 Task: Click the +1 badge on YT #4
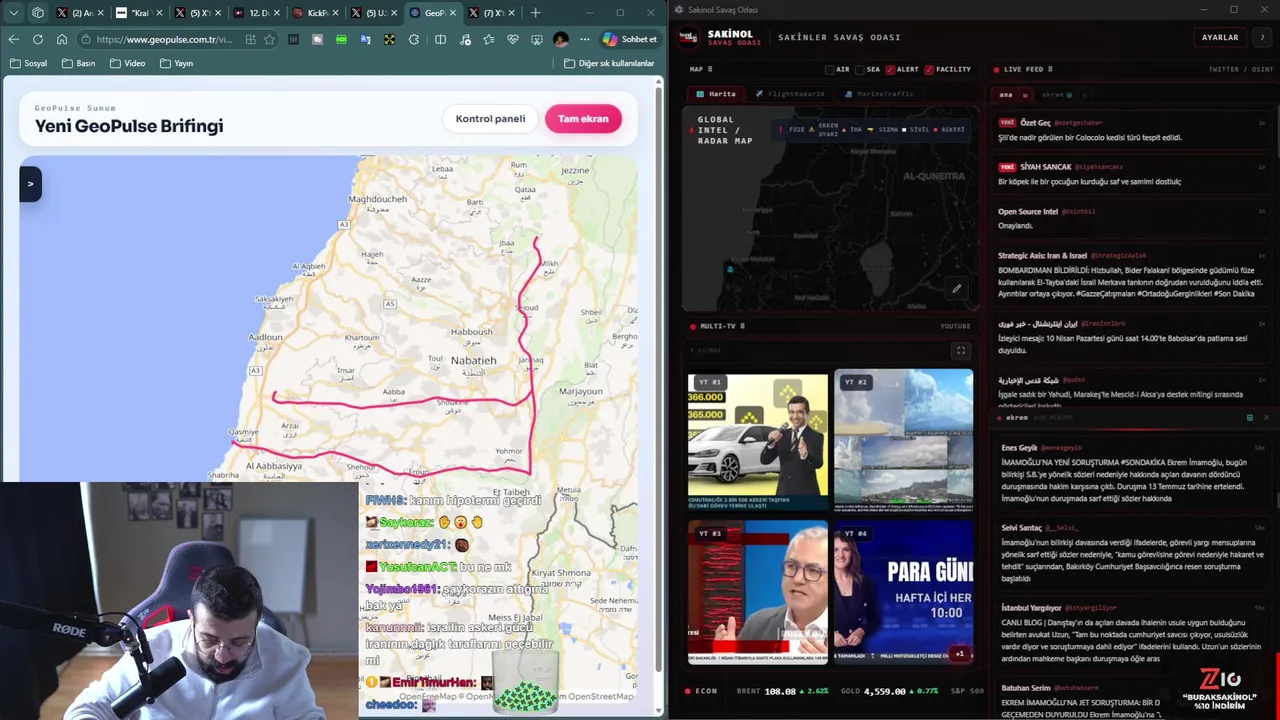(x=959, y=654)
